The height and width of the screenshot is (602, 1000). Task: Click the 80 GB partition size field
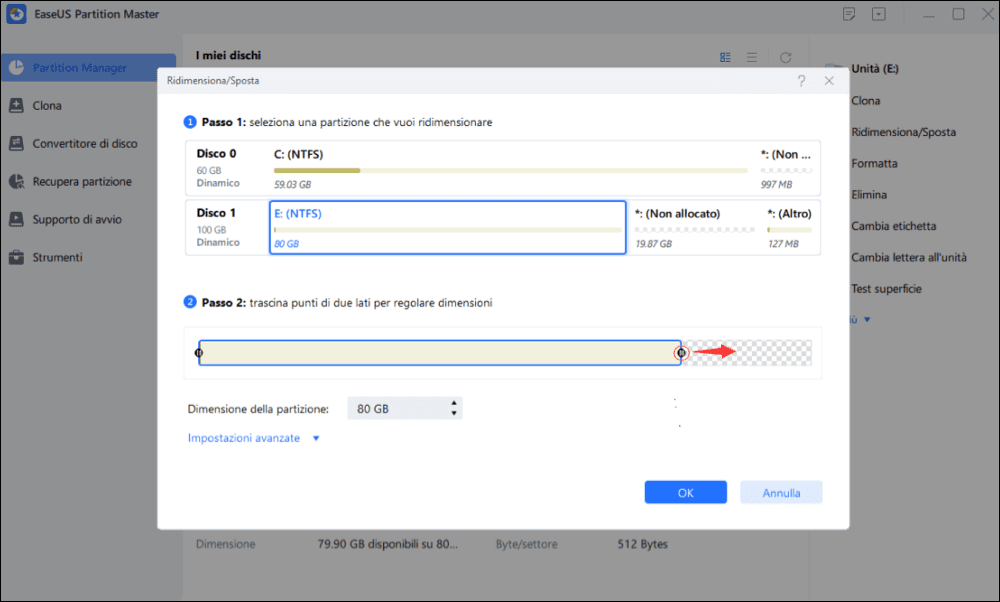[405, 409]
